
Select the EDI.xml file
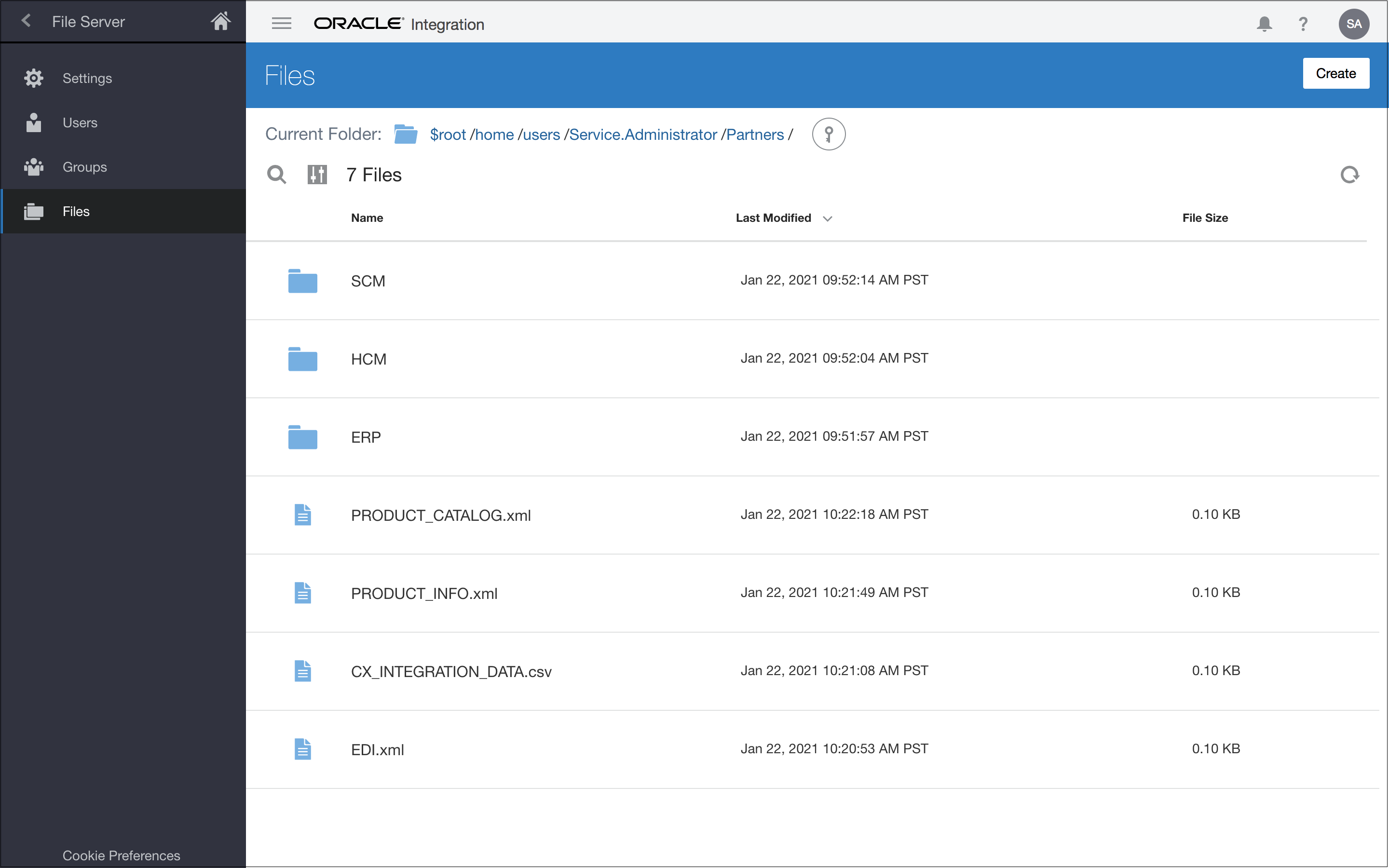(377, 748)
